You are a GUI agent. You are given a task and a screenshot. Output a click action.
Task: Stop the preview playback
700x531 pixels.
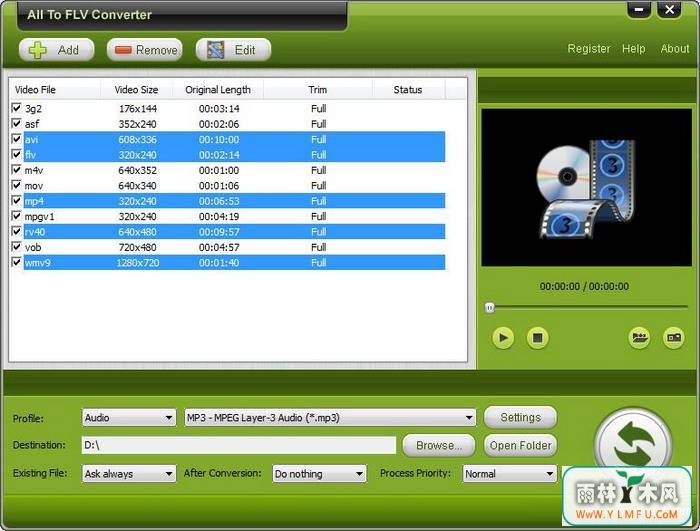pyautogui.click(x=538, y=338)
